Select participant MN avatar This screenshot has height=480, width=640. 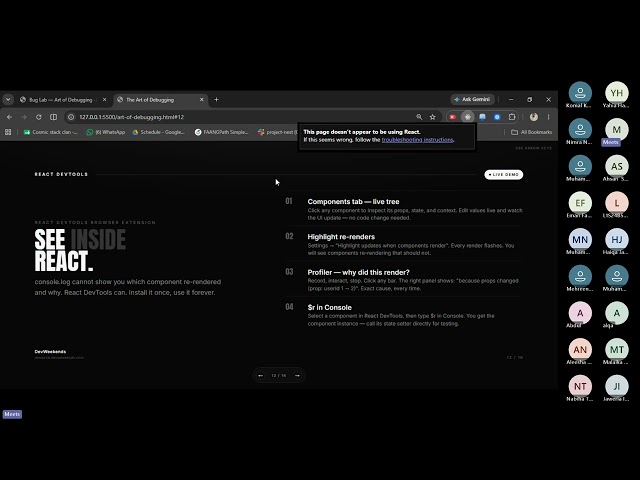click(x=580, y=240)
